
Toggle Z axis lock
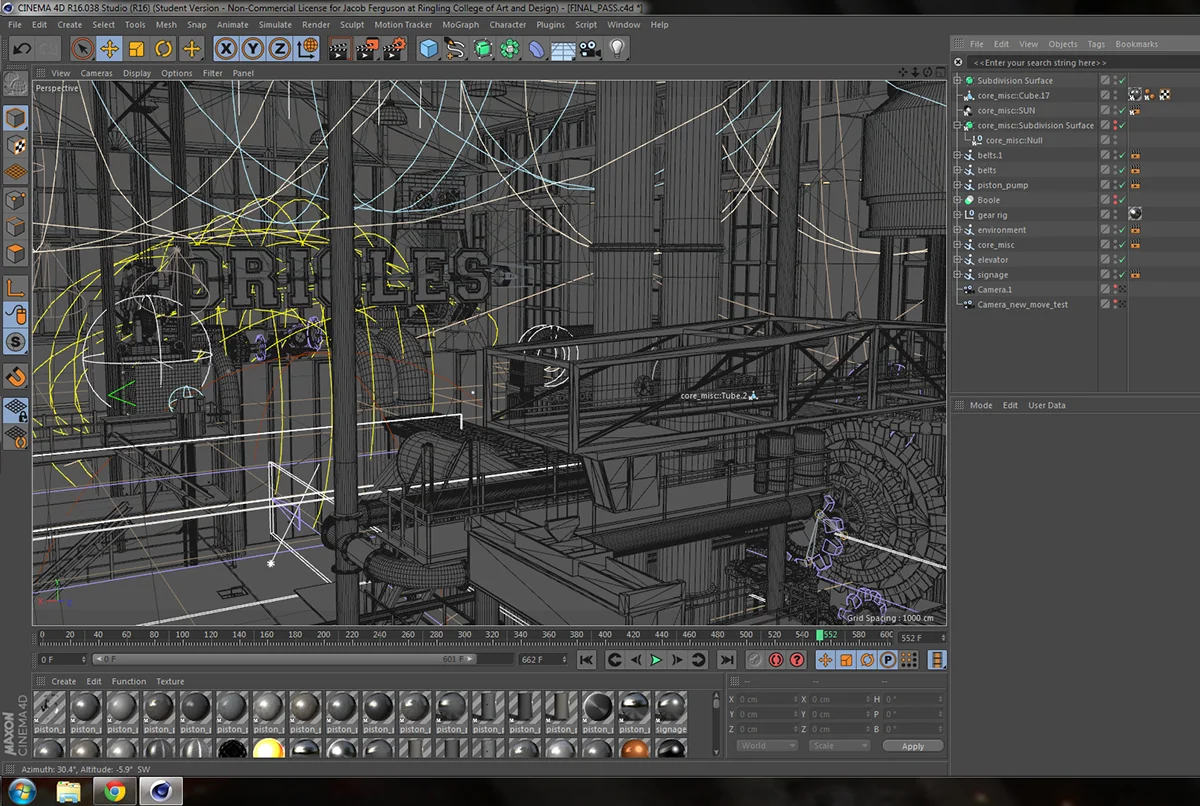click(280, 48)
